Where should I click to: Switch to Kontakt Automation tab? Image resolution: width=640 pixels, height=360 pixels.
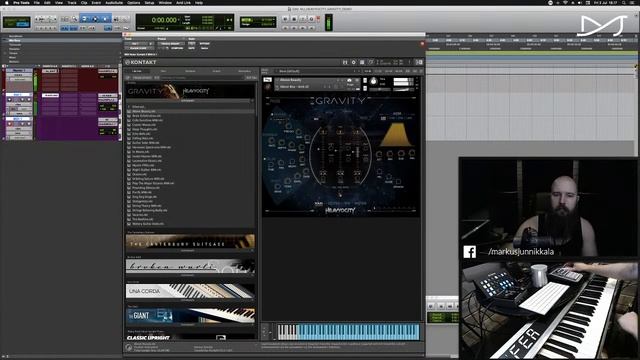(244, 71)
